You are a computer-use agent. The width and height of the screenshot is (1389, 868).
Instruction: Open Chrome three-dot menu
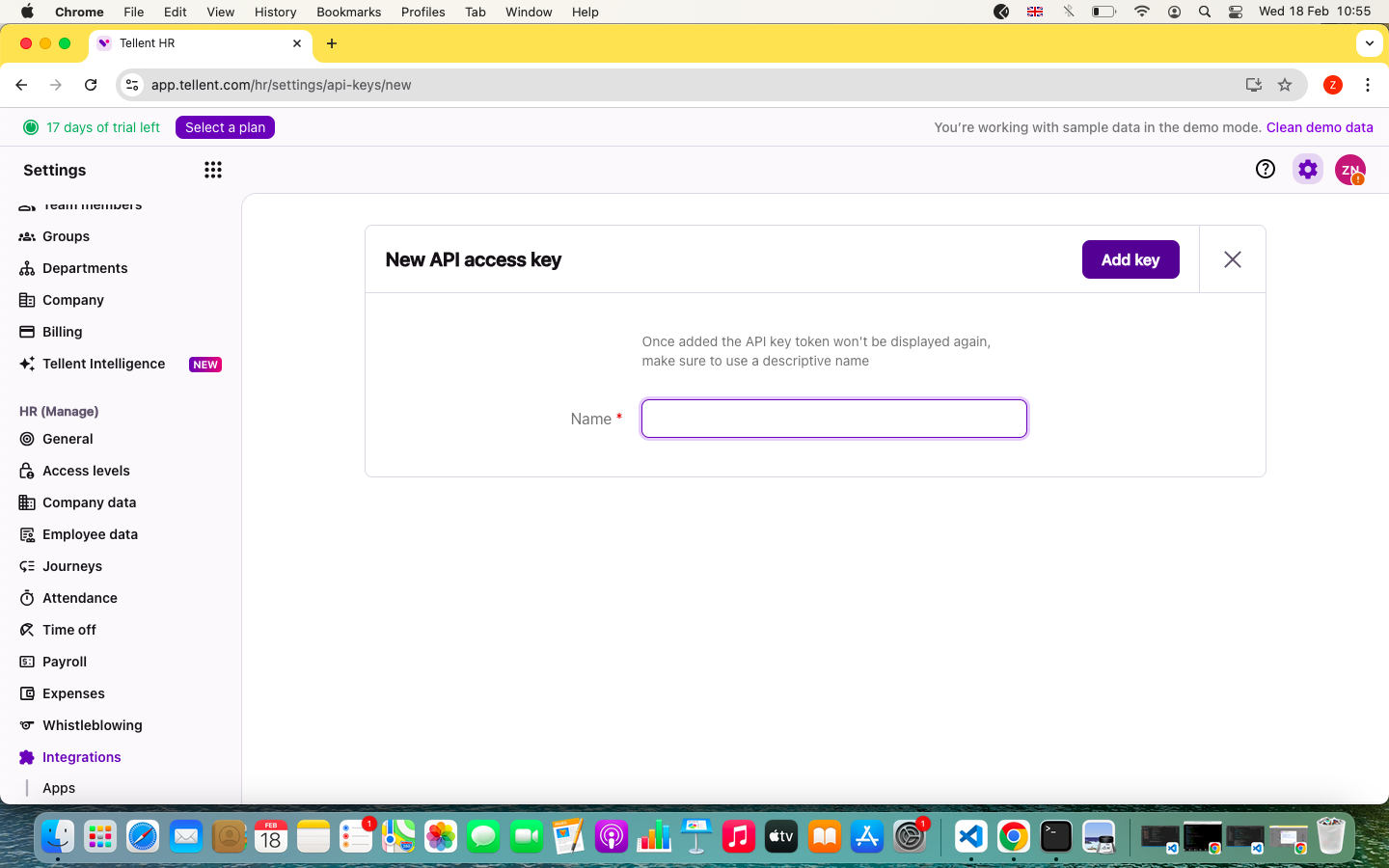click(1368, 85)
